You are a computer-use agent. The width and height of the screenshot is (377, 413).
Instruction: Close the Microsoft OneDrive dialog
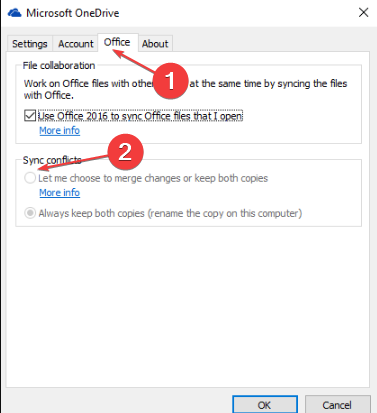click(363, 13)
